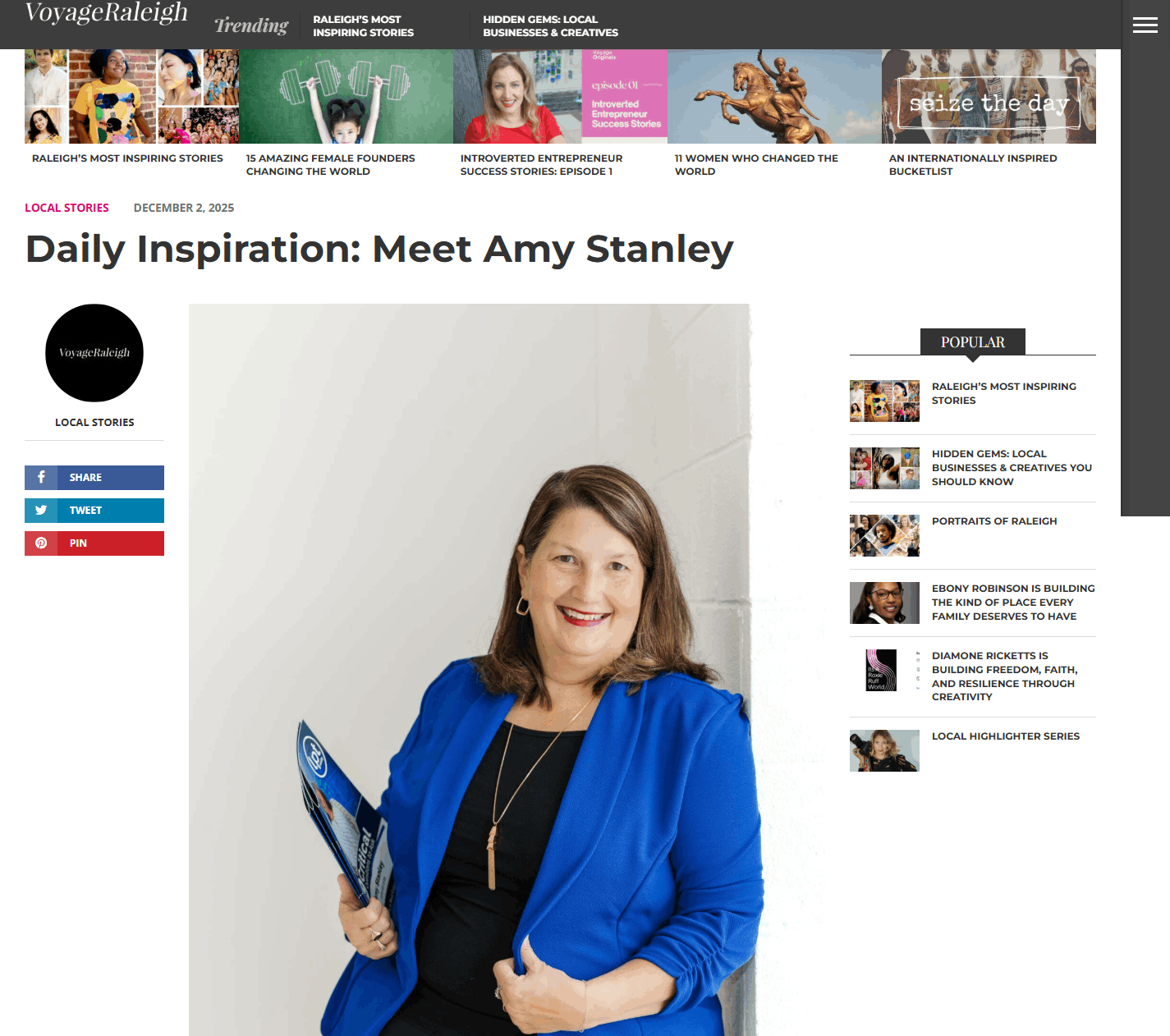Click the Tweet share button

(94, 510)
